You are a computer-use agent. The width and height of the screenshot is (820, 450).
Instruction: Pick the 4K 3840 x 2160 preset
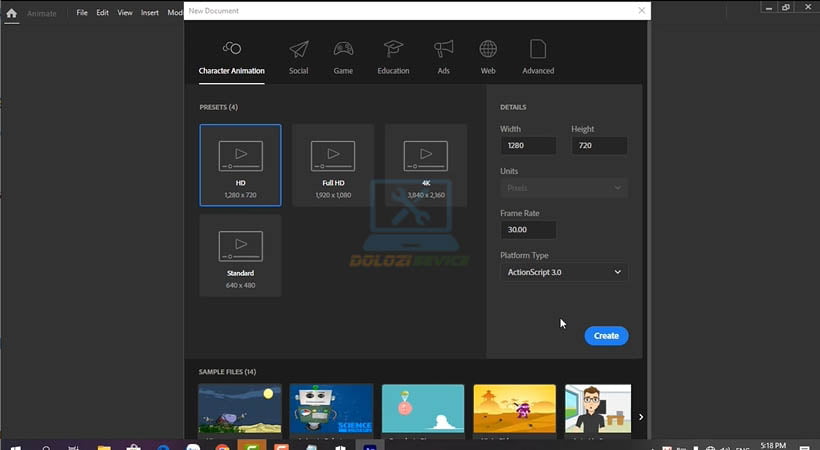pos(426,165)
